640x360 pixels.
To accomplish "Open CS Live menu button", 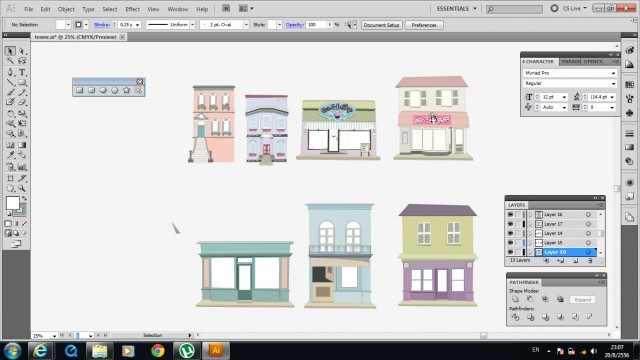I will pyautogui.click(x=575, y=8).
